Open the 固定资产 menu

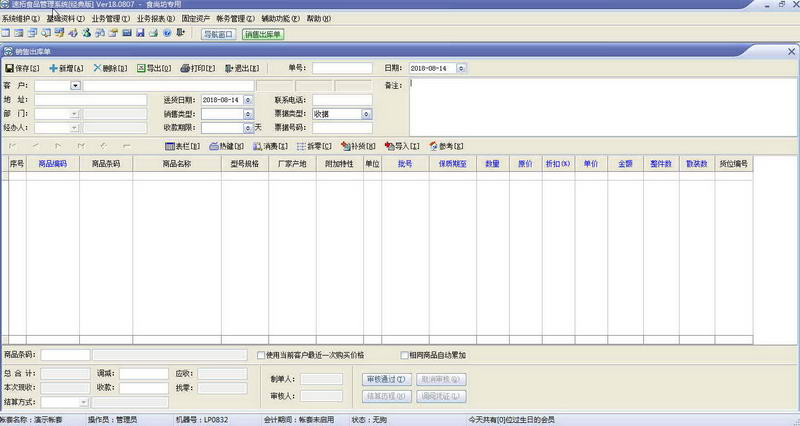click(196, 18)
